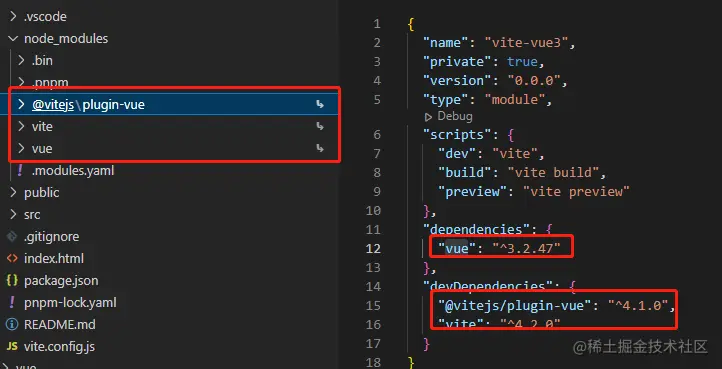Image resolution: width=722 pixels, height=369 pixels.
Task: Click symlink arrow icon on @vitejs\plugin-vue row
Action: [x=320, y=105]
